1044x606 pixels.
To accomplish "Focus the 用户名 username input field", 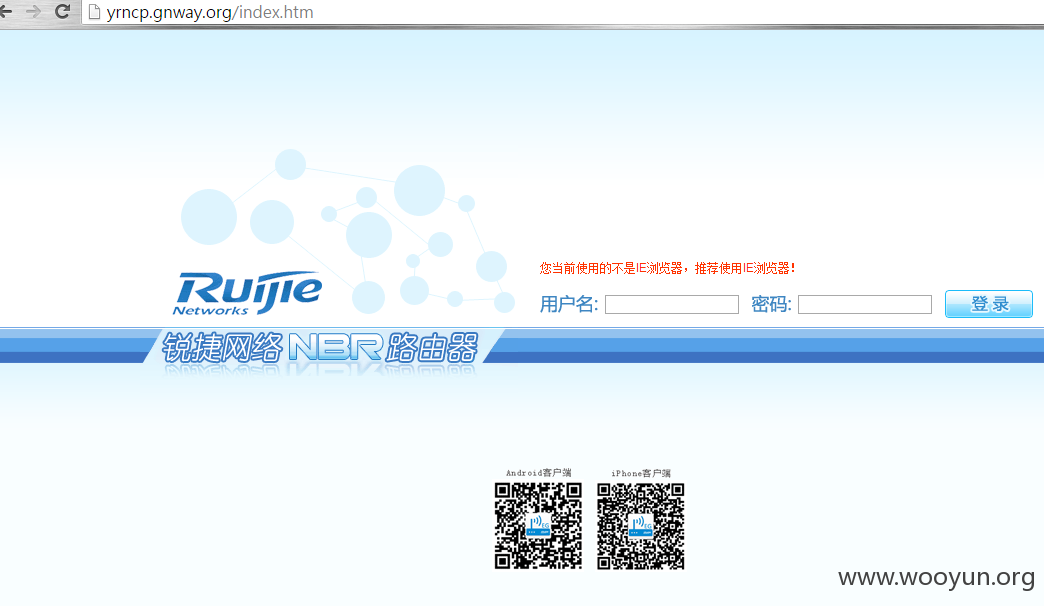I will pos(672,304).
